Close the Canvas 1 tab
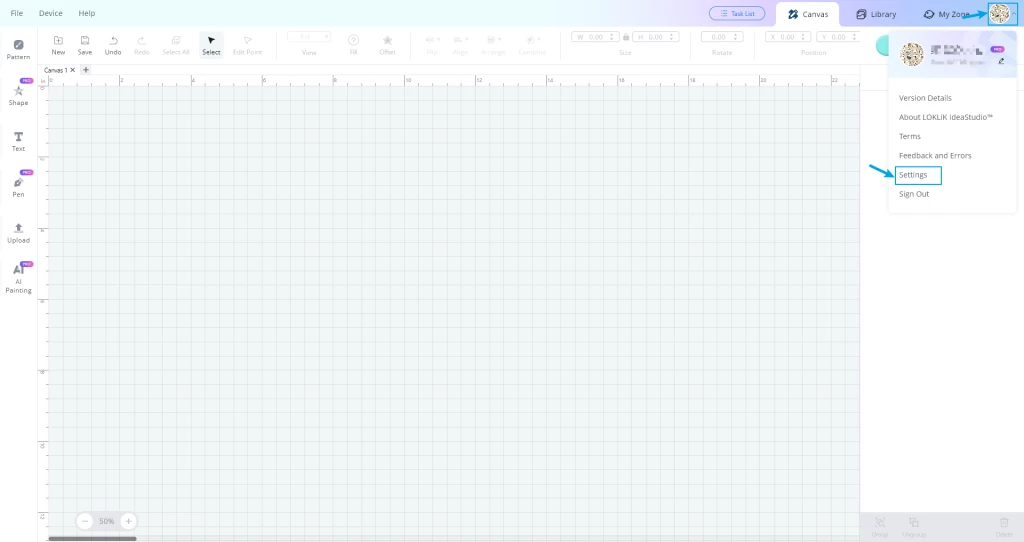Viewport: 1024px width, 542px height. tap(72, 70)
